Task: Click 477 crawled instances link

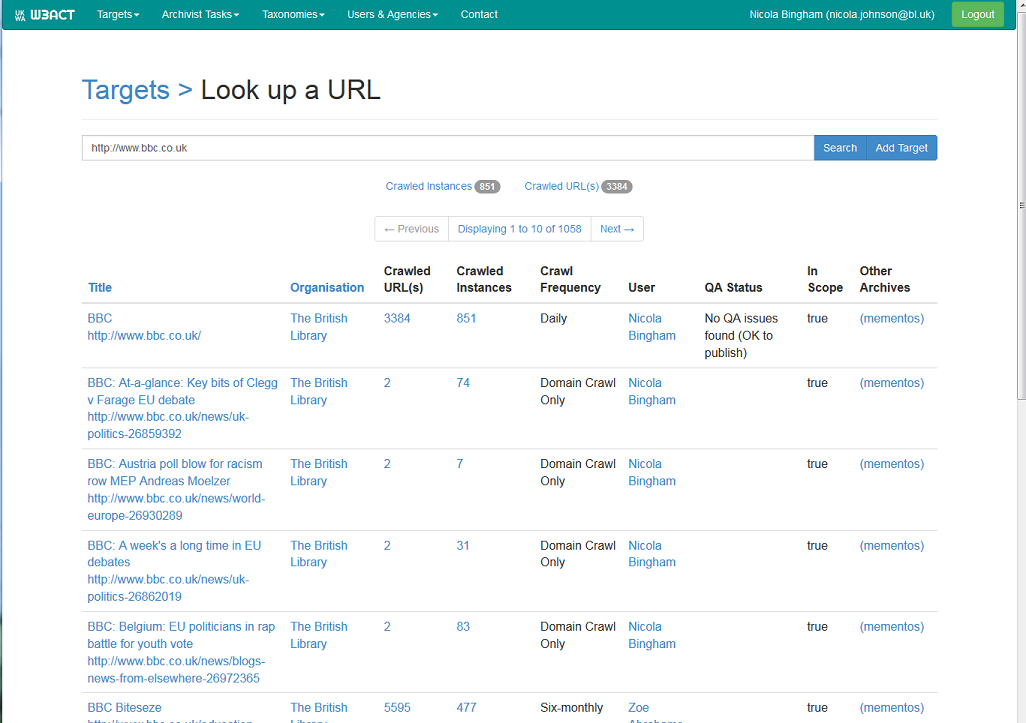Action: (466, 708)
